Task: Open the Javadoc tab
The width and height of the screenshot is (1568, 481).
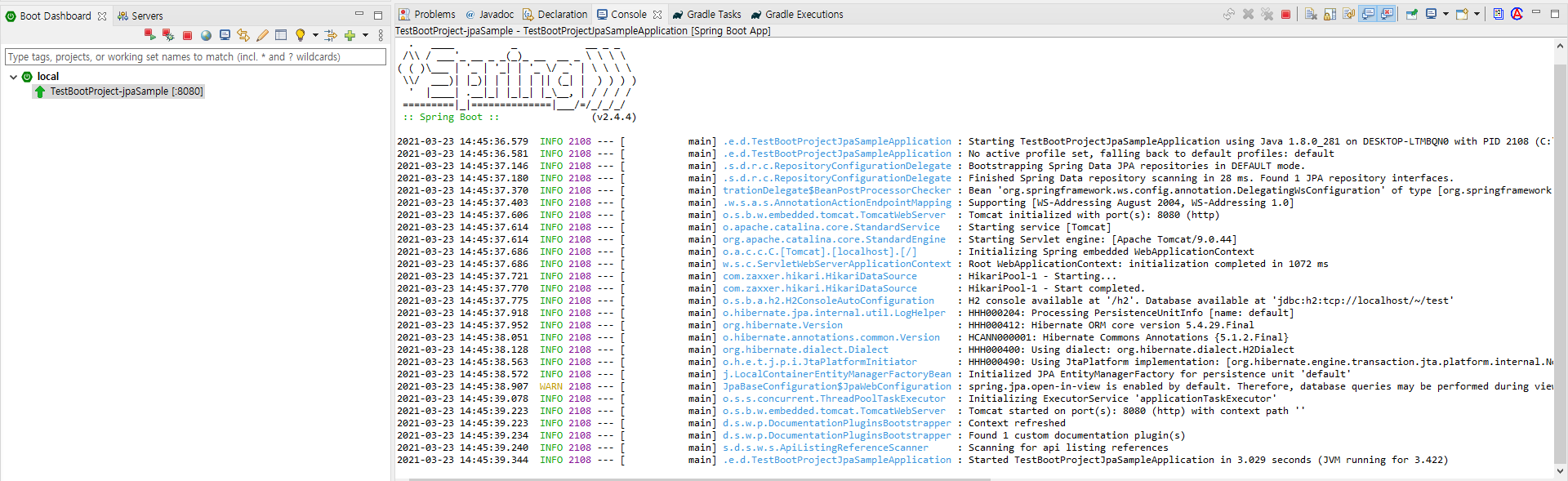Action: [x=490, y=14]
